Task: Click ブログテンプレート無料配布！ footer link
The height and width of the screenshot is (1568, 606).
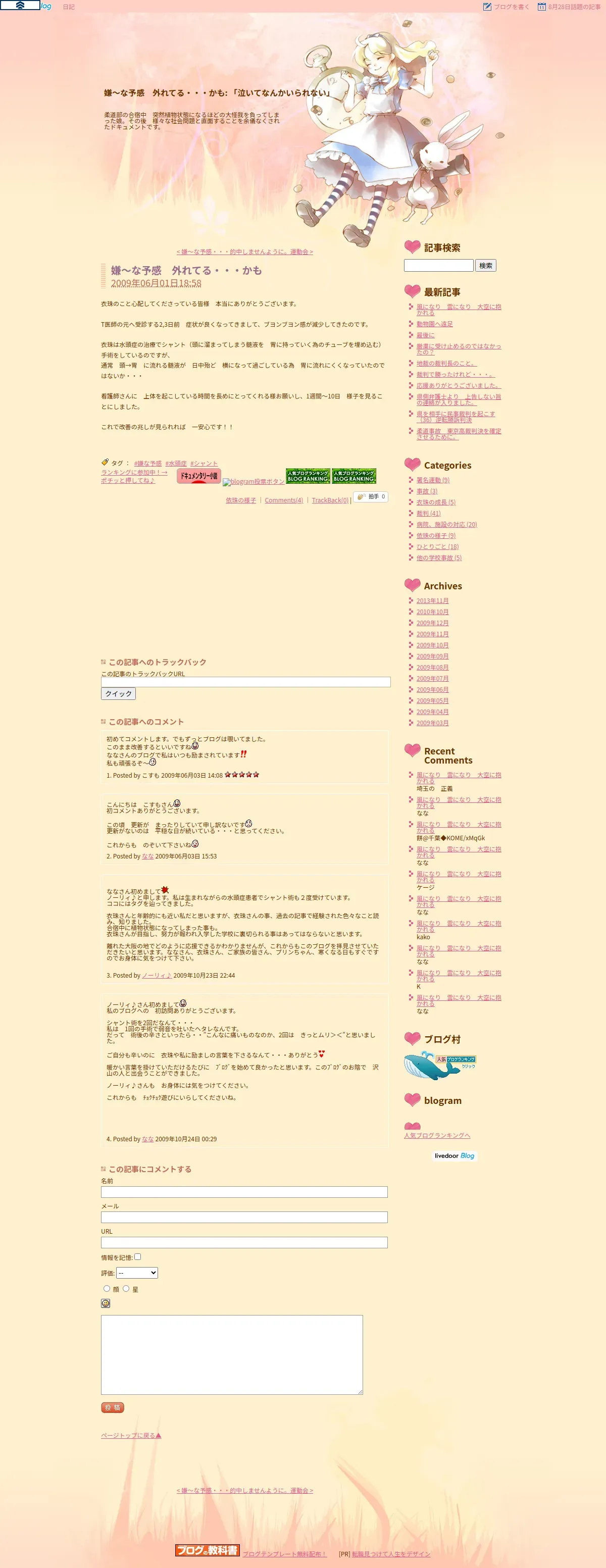Action: (x=285, y=1554)
